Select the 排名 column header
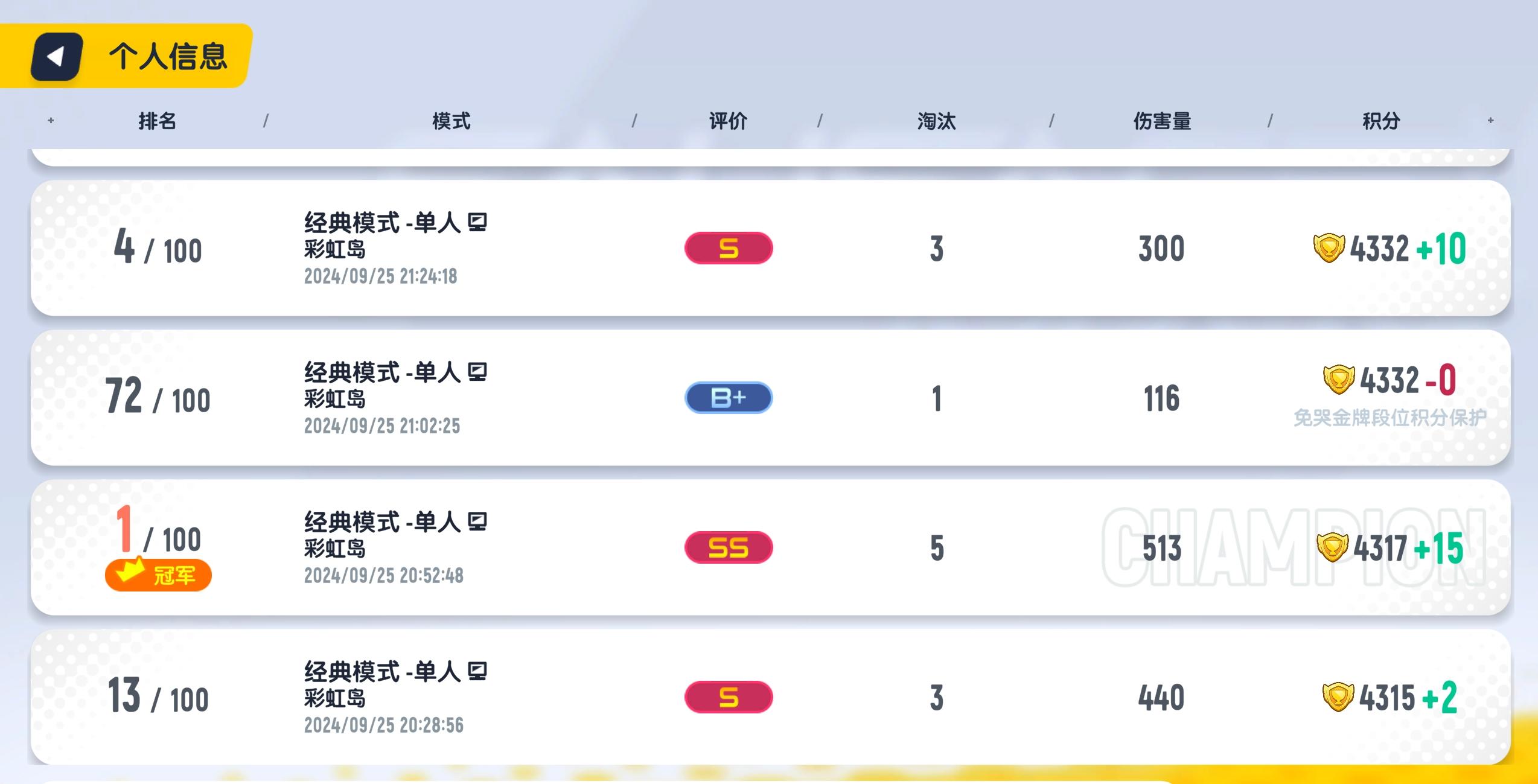Screen dimensions: 1538x784 (x=158, y=121)
